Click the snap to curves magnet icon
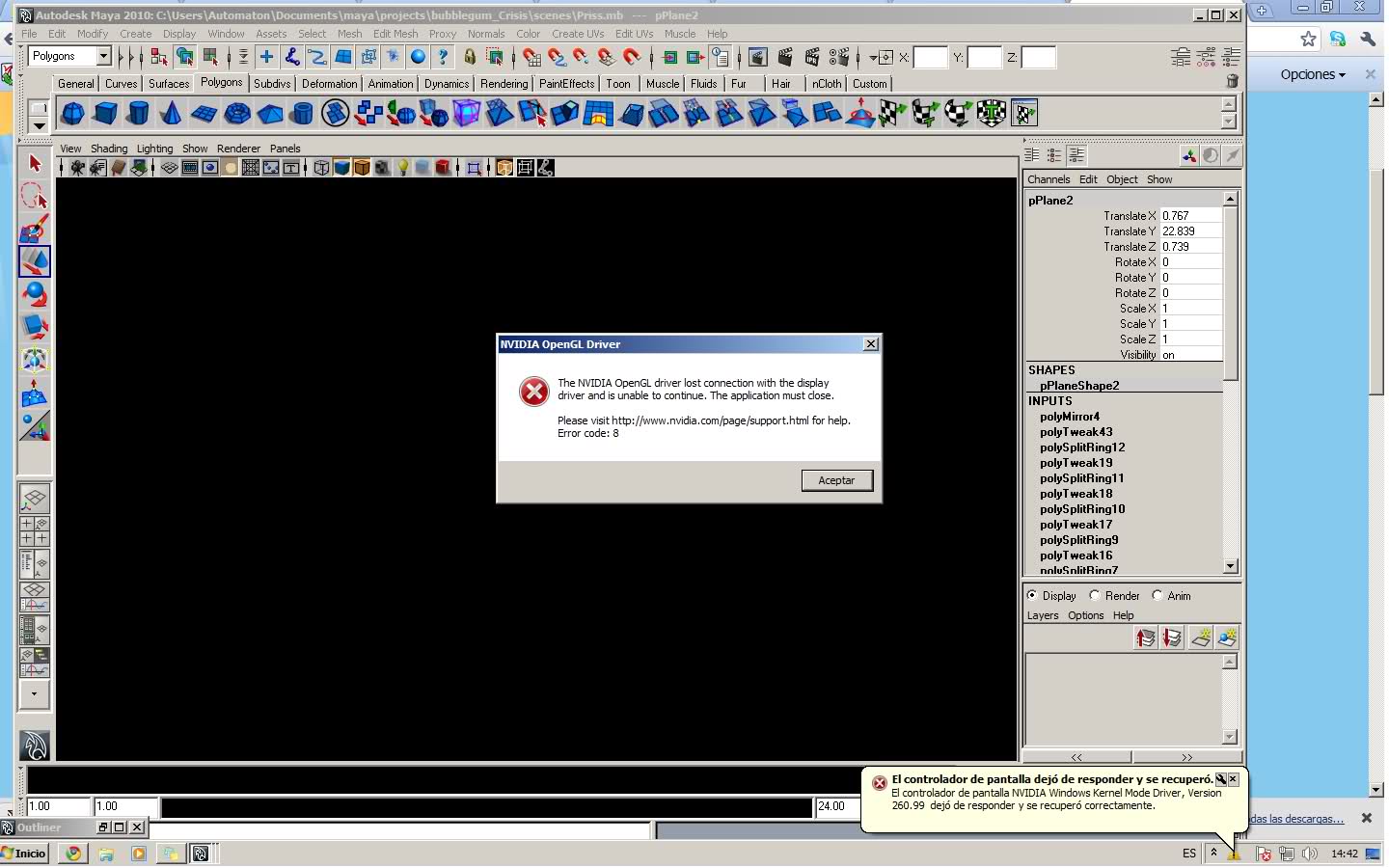Screen dimensions: 1389x868 coord(557,58)
